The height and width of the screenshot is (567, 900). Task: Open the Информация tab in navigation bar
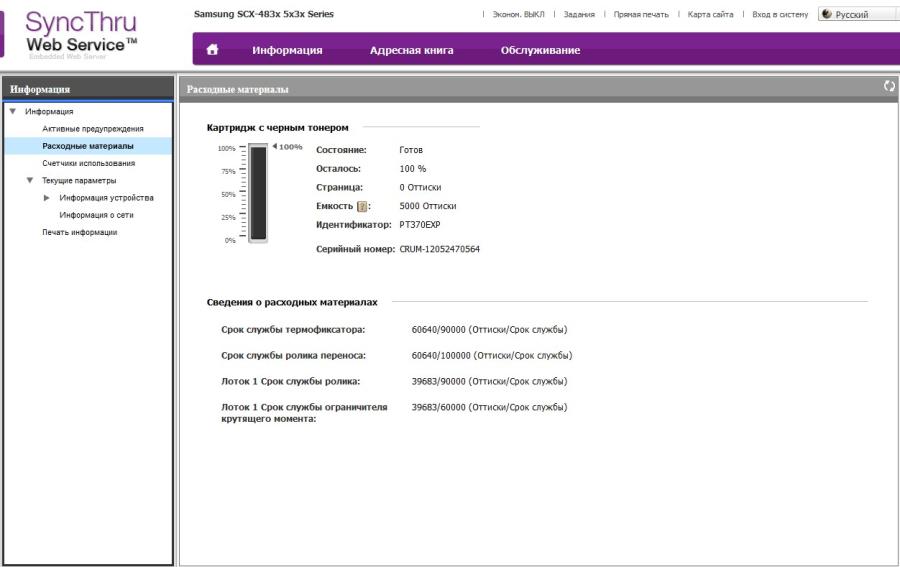pyautogui.click(x=287, y=50)
